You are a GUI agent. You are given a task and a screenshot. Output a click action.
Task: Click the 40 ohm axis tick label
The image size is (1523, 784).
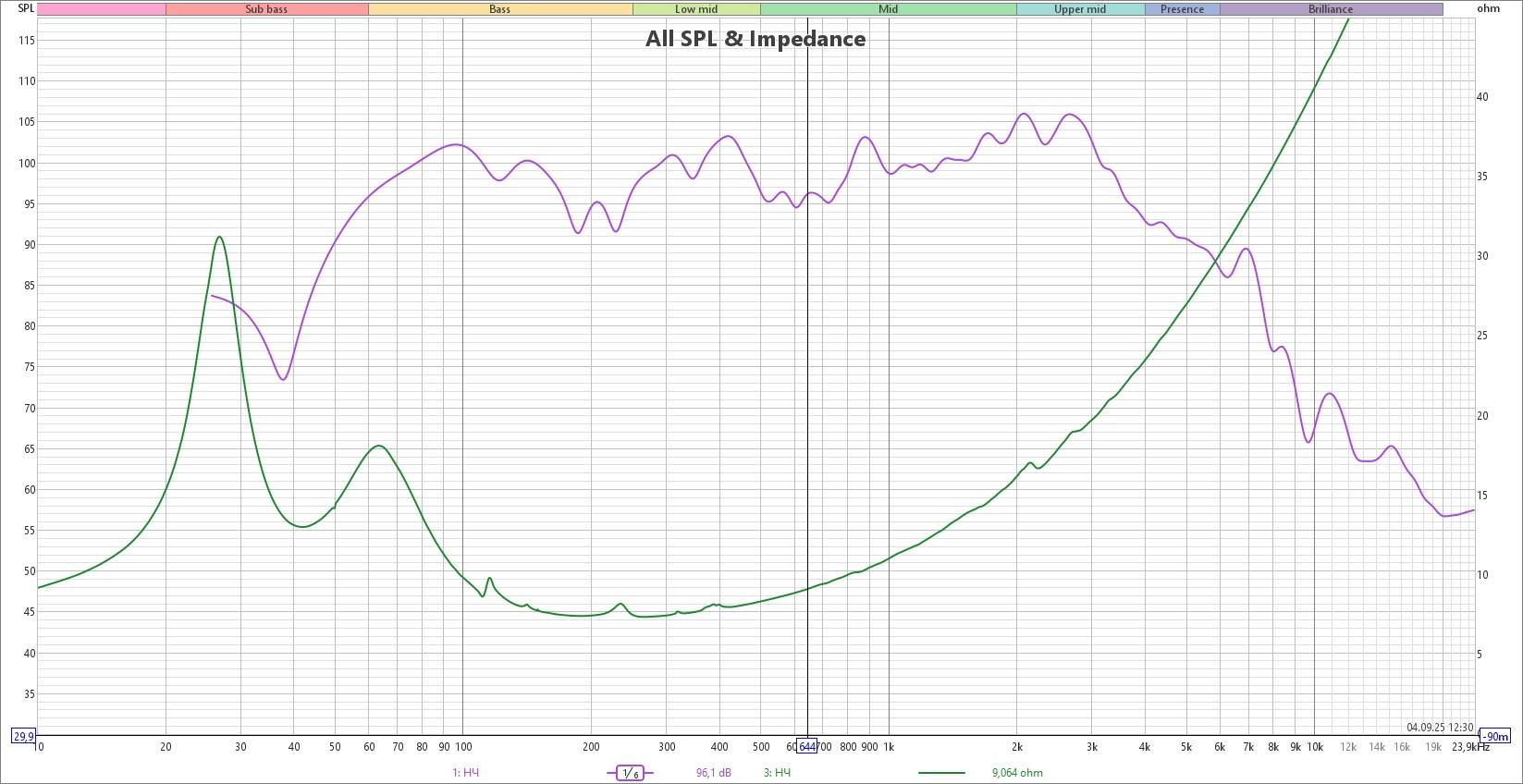tap(1482, 97)
